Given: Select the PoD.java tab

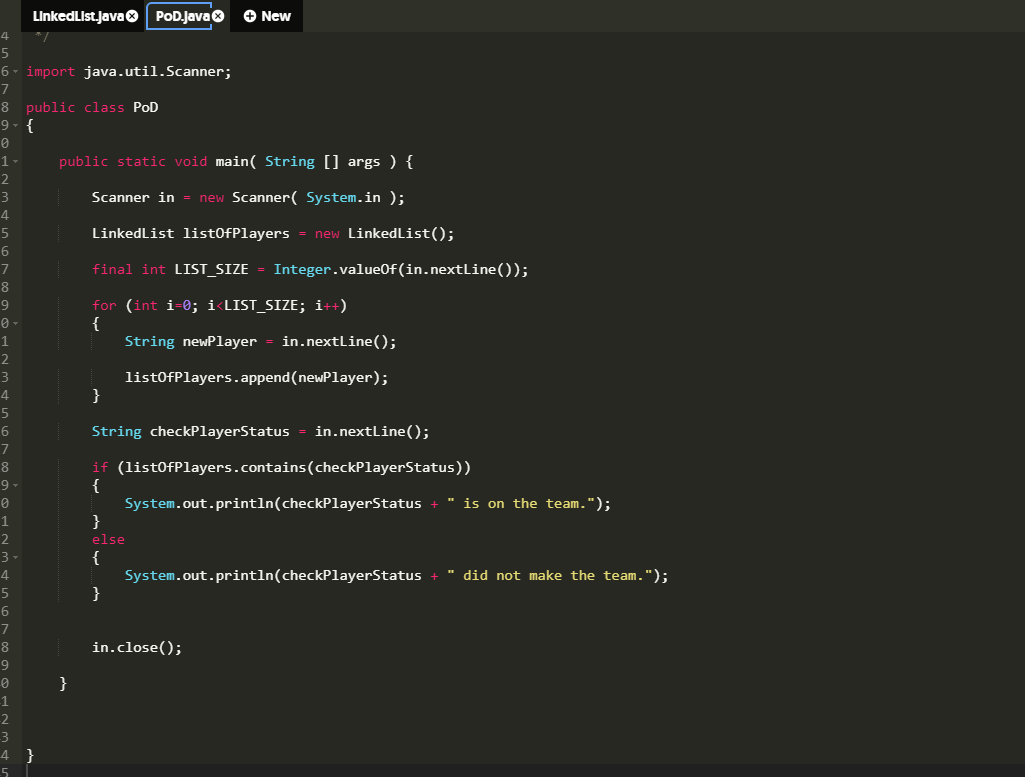Looking at the screenshot, I should [x=182, y=16].
